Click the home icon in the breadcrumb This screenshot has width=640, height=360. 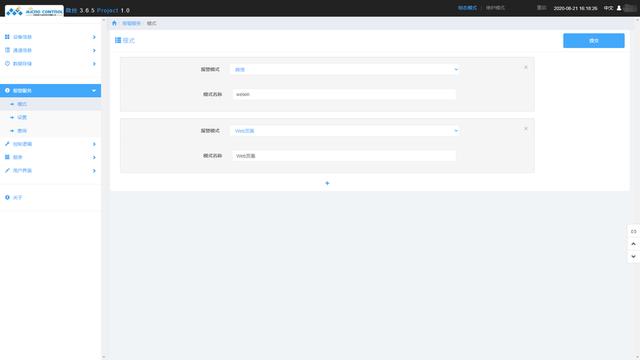114,23
